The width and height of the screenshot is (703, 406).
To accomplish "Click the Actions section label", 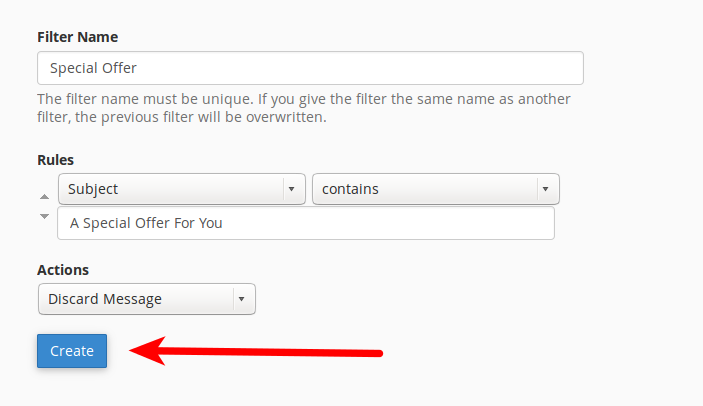I will (x=63, y=270).
